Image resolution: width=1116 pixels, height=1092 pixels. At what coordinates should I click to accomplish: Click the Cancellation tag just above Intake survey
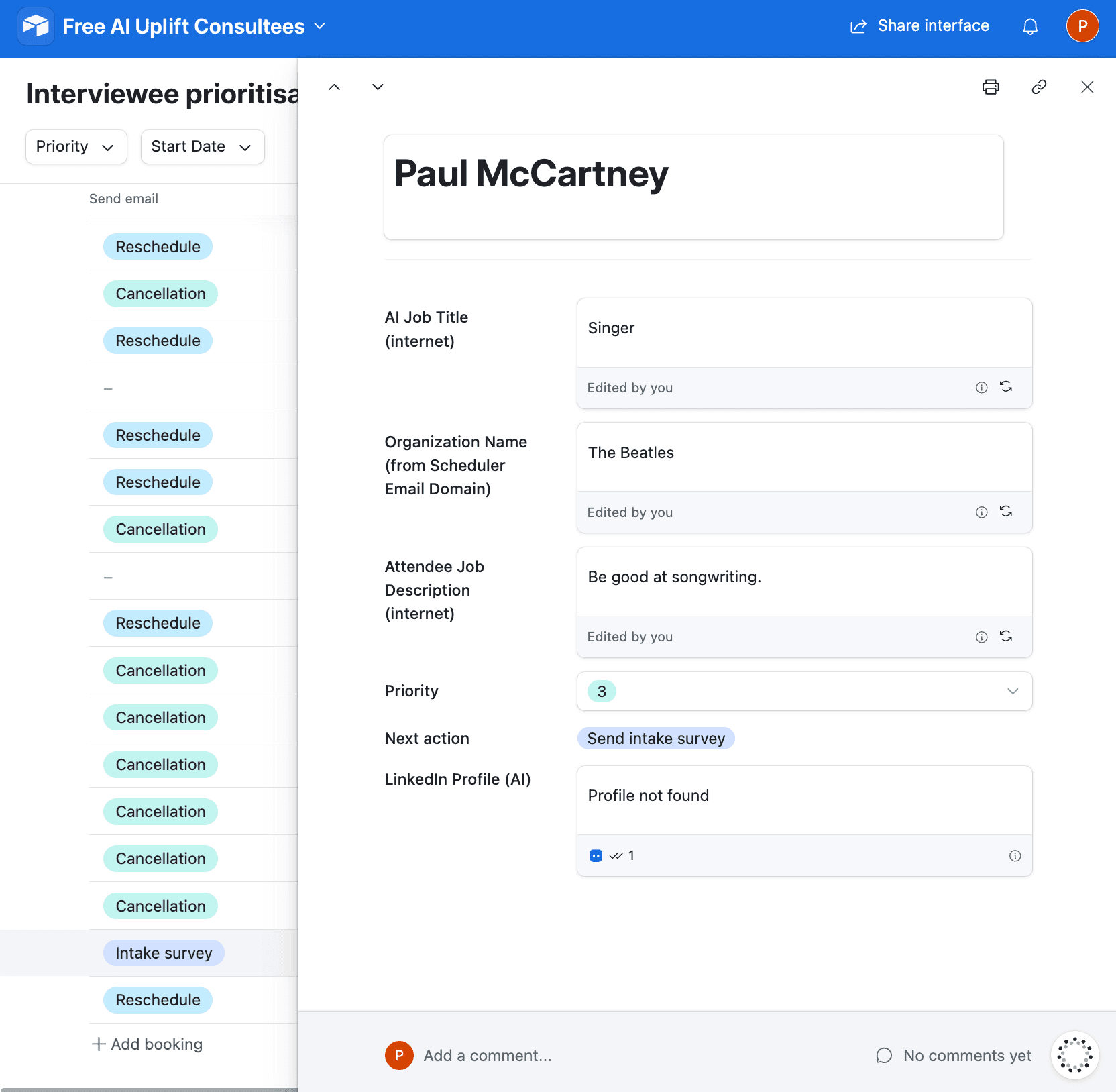click(160, 906)
